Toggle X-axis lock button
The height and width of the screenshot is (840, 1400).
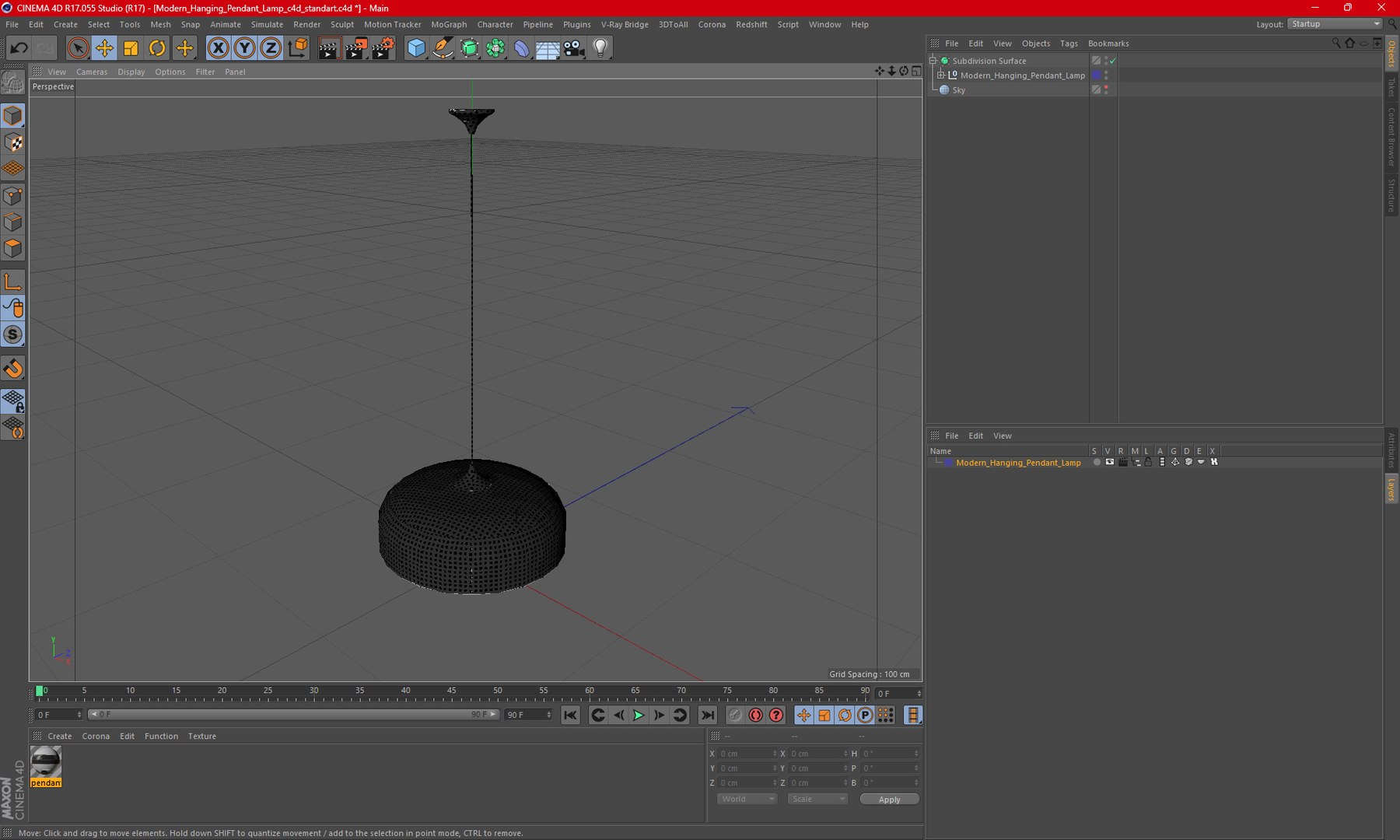click(219, 48)
